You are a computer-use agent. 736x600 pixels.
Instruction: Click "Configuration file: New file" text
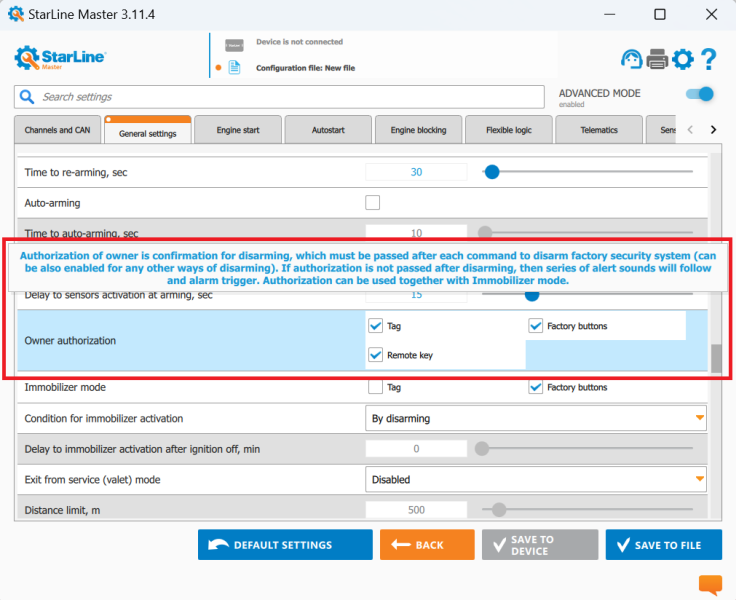click(305, 68)
